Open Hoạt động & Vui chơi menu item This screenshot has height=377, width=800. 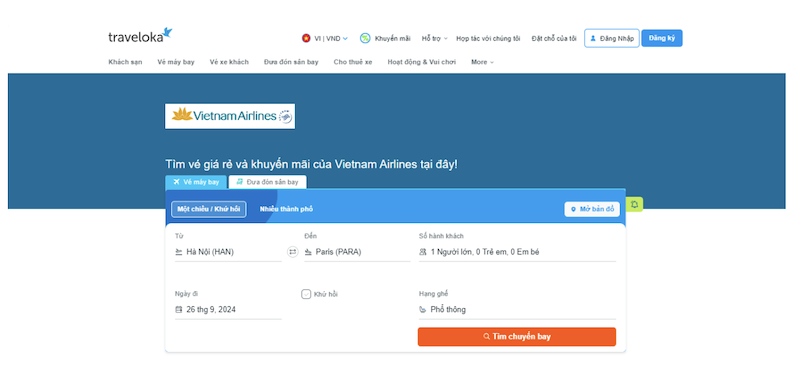(x=422, y=62)
